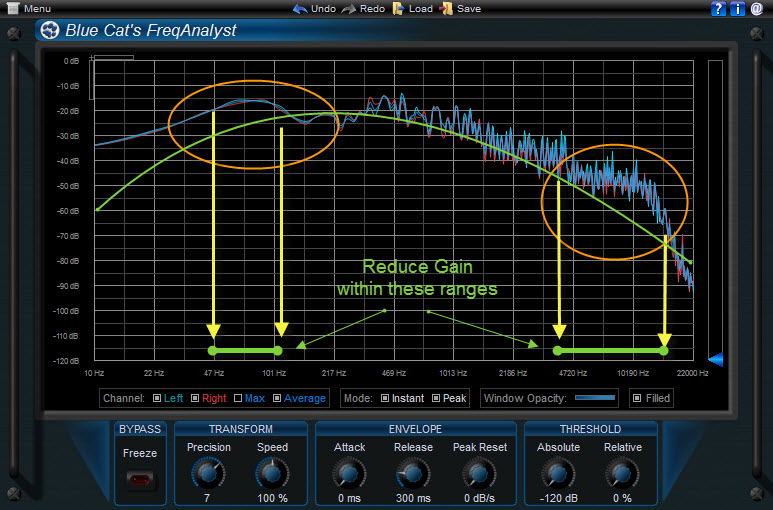Screen dimensions: 773x510
Task: Click the Load text label
Action: [x=421, y=8]
